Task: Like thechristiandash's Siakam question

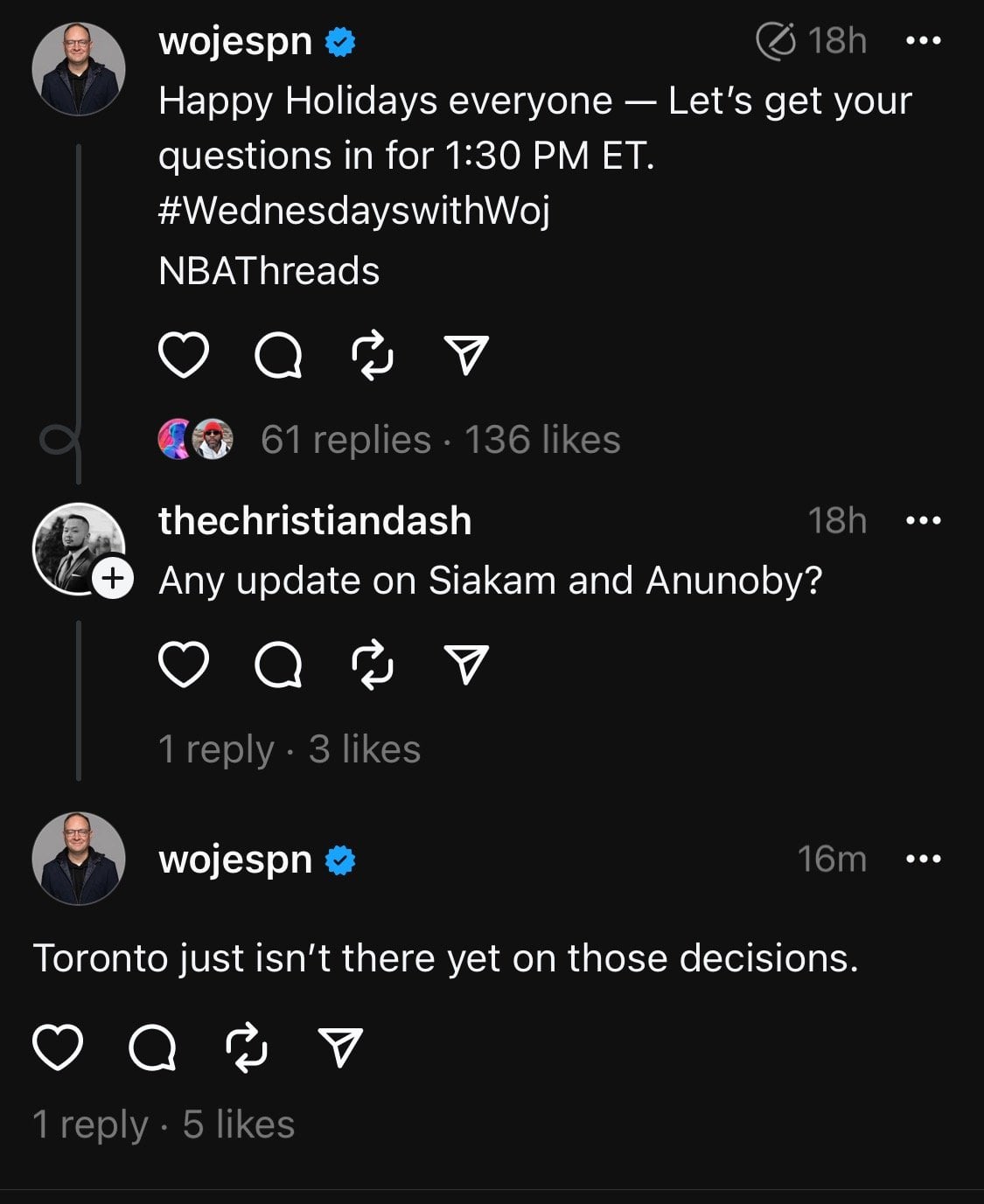Action: pos(184,665)
